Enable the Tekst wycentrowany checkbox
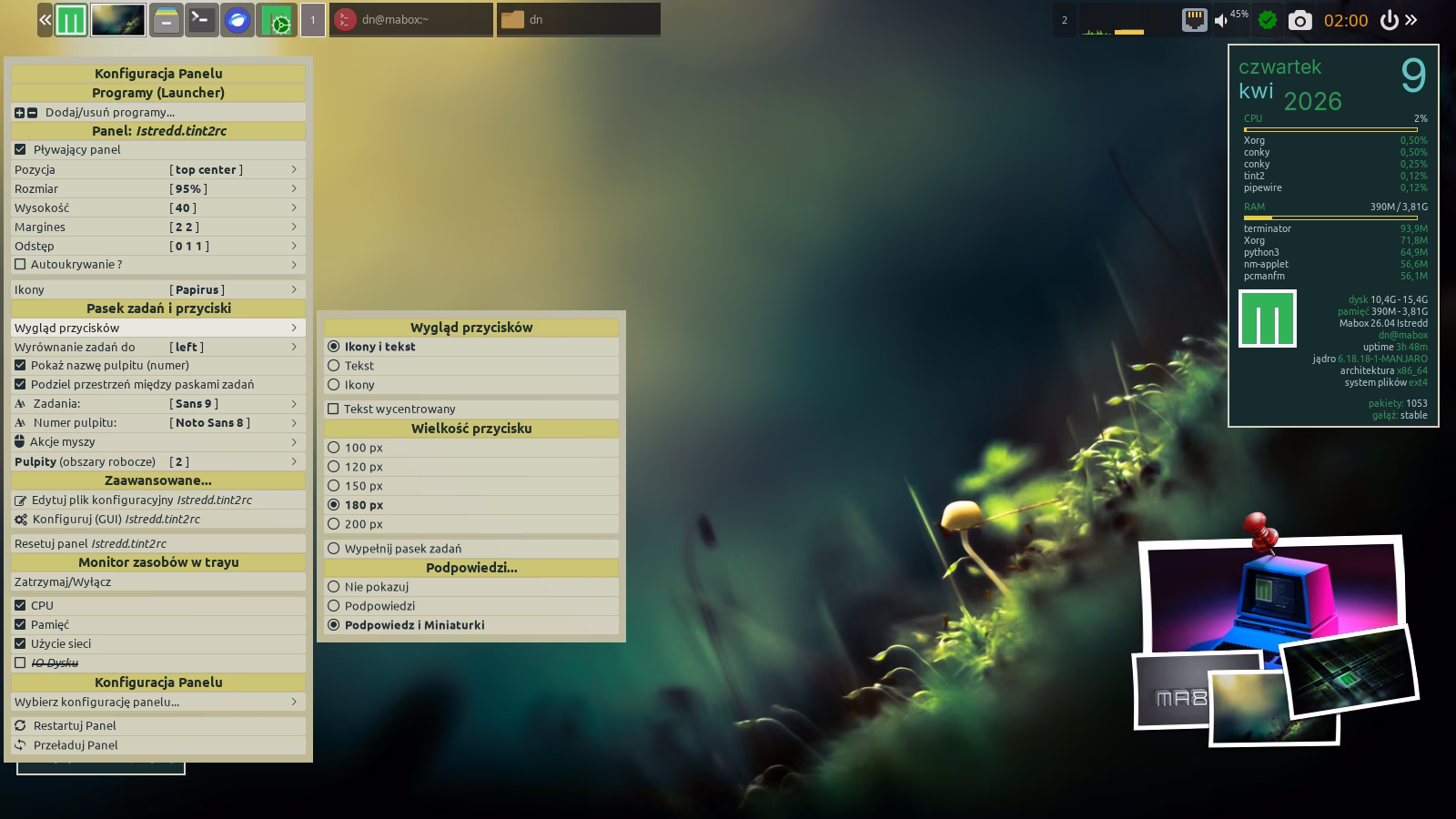 [333, 409]
